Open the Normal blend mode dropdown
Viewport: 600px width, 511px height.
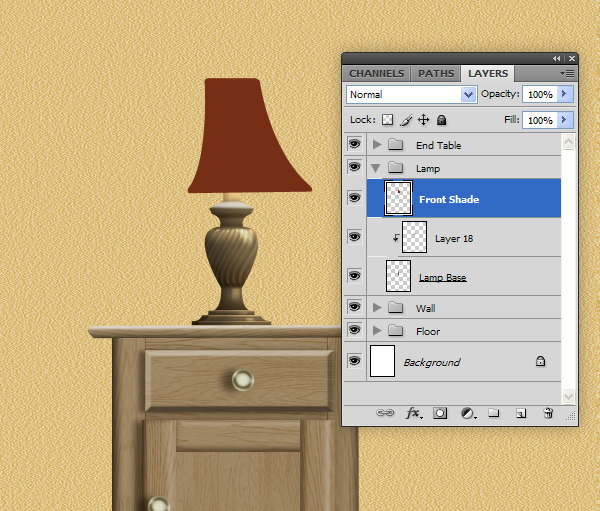pos(411,94)
